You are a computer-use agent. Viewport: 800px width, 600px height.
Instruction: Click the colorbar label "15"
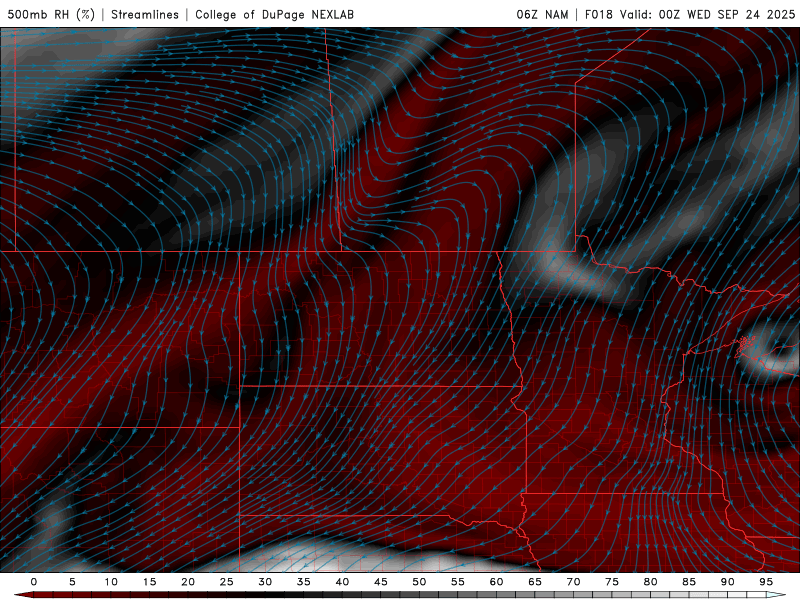pos(149,582)
